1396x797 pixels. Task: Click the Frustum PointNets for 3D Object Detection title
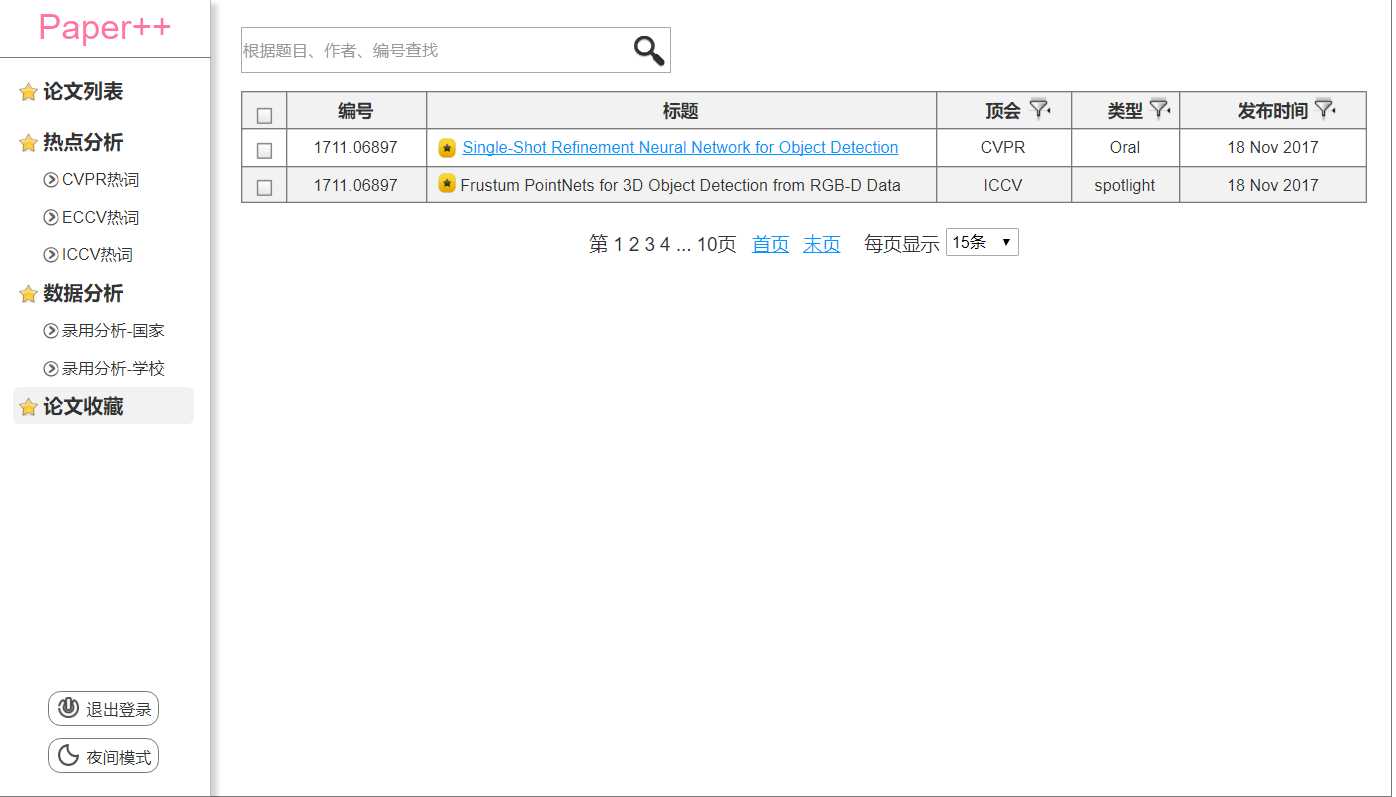pos(680,185)
